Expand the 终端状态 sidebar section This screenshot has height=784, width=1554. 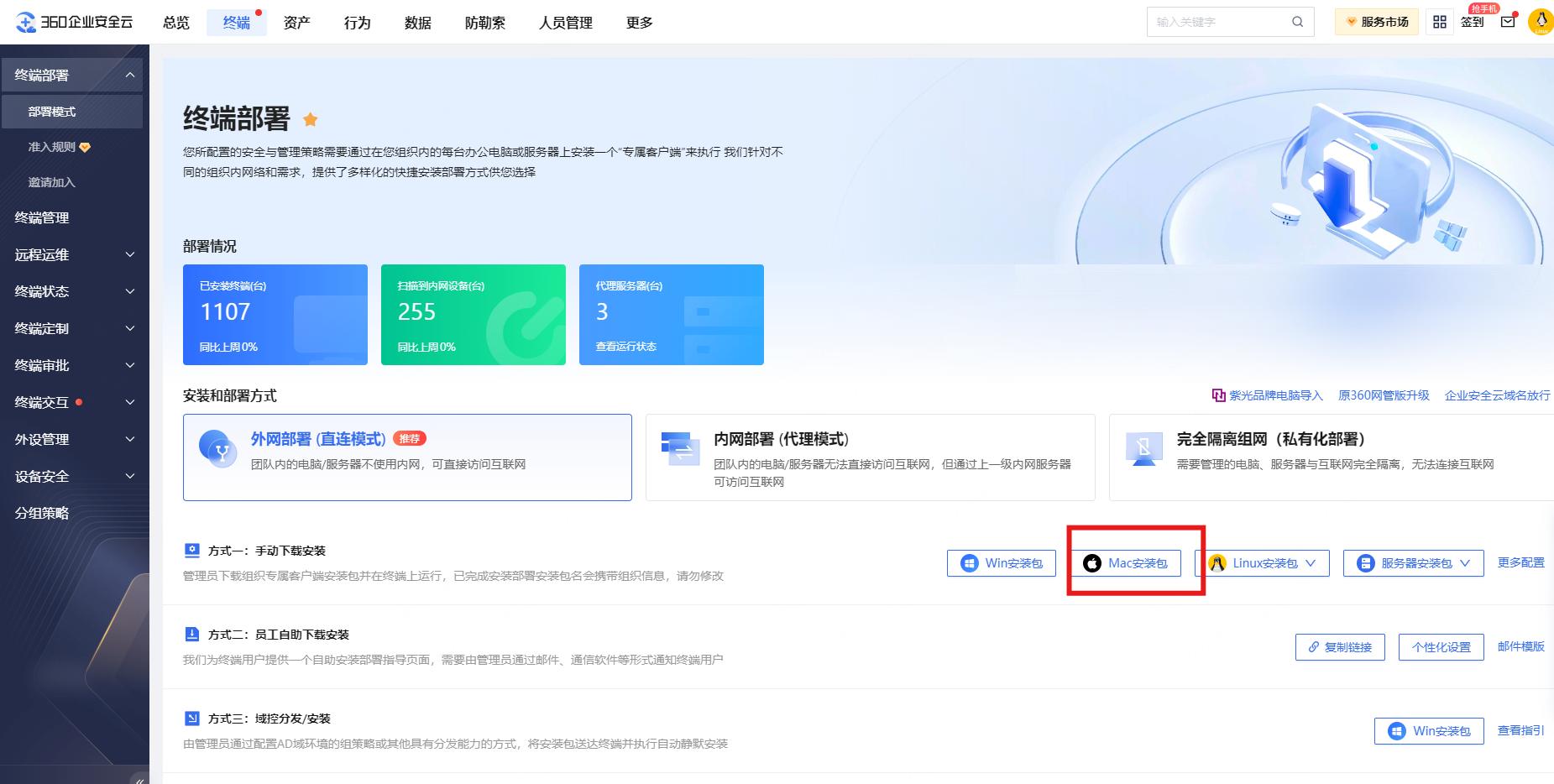pos(130,291)
